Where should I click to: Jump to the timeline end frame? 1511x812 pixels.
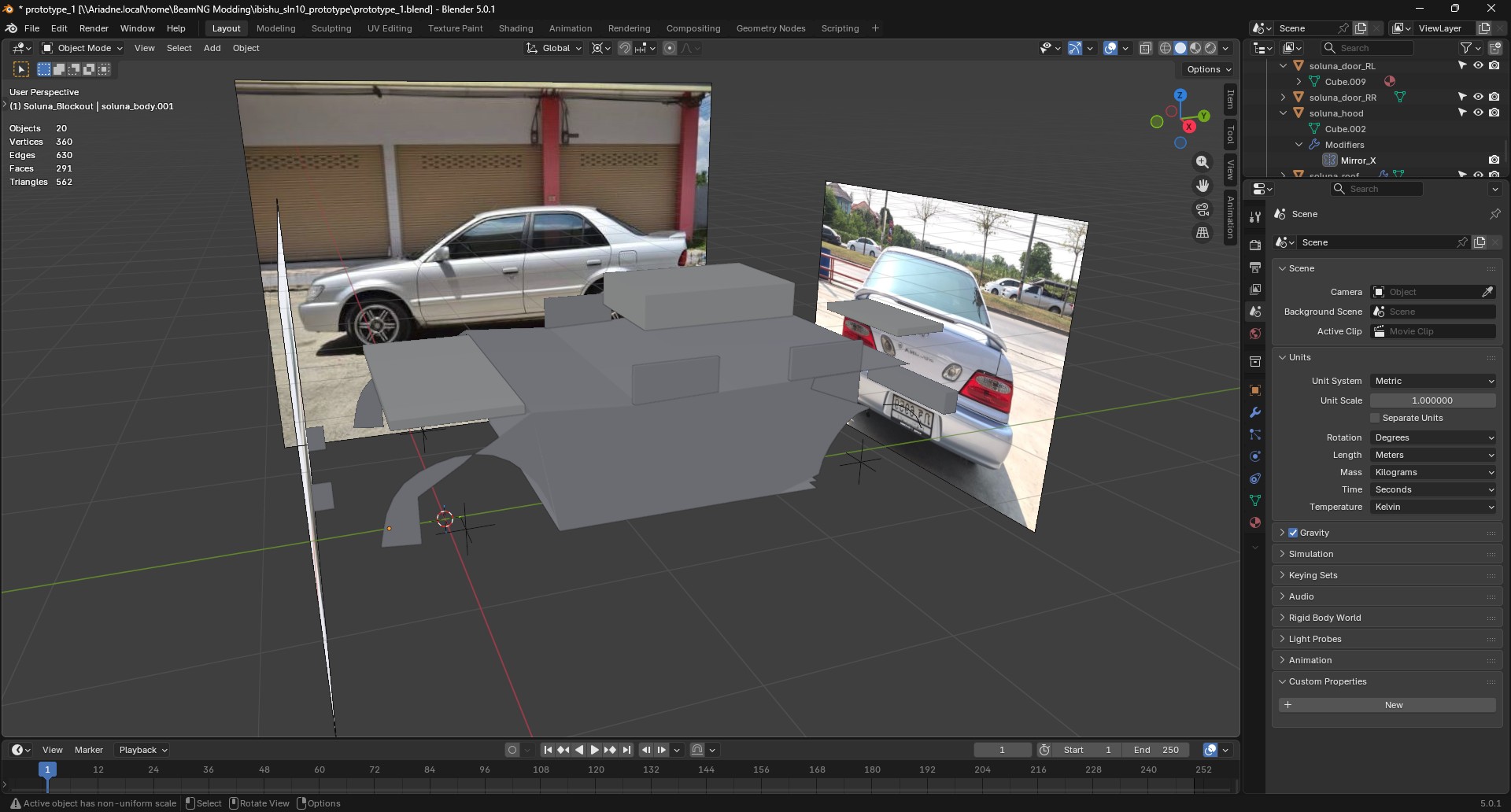tap(626, 750)
